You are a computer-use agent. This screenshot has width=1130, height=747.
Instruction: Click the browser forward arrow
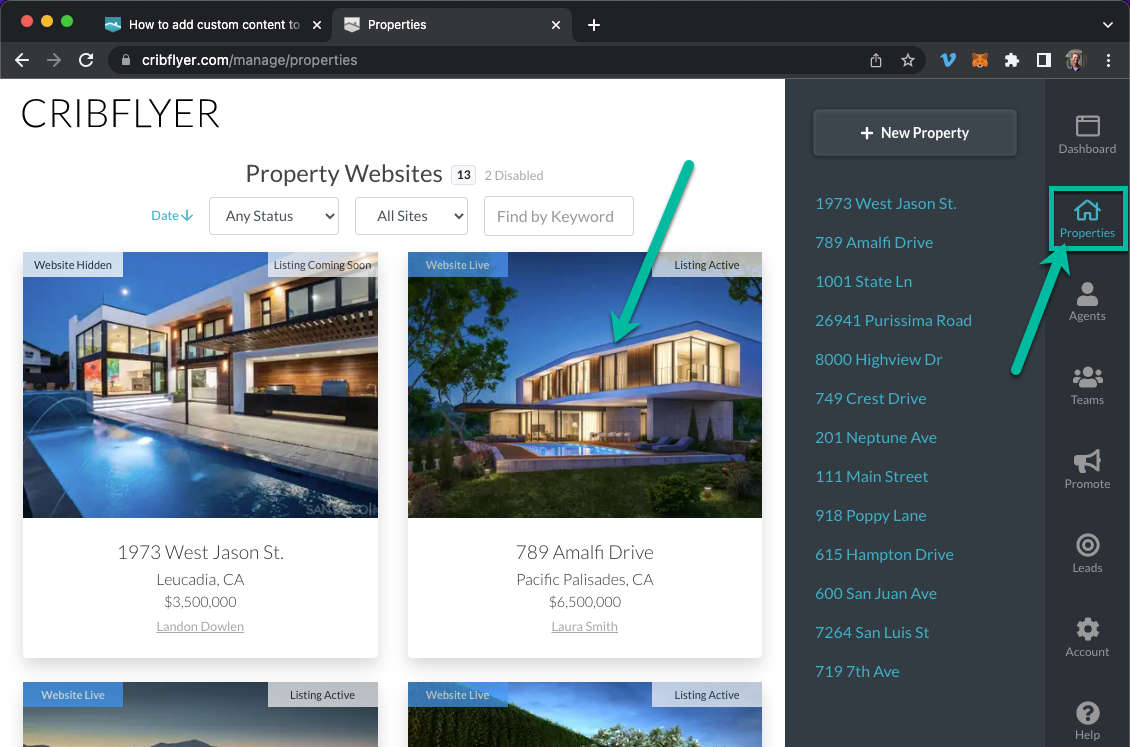(x=54, y=60)
